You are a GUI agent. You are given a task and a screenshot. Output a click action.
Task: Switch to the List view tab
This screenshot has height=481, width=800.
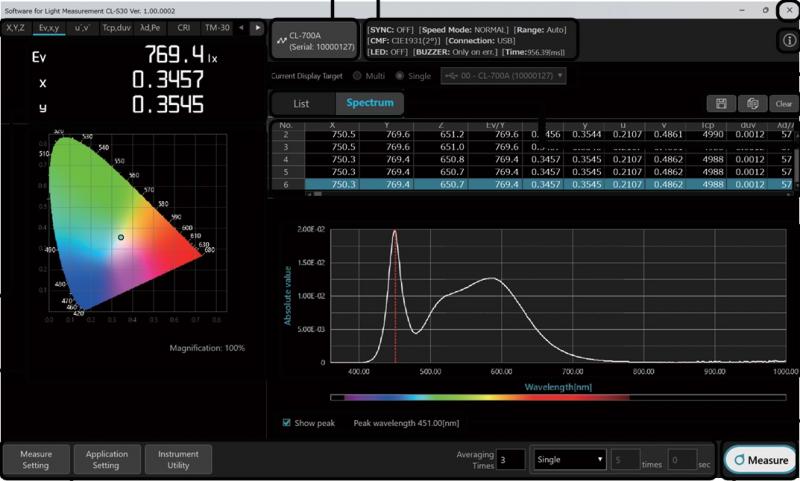click(x=301, y=103)
